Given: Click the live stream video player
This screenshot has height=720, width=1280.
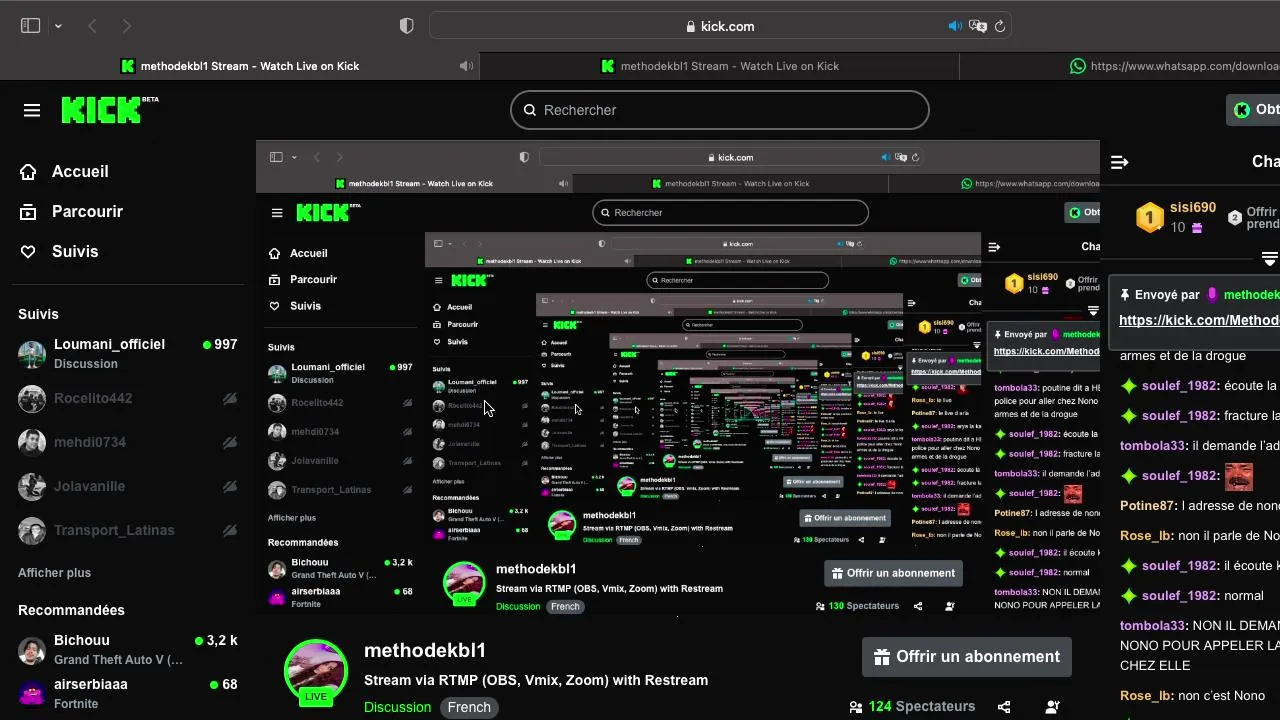Looking at the screenshot, I should (678, 377).
